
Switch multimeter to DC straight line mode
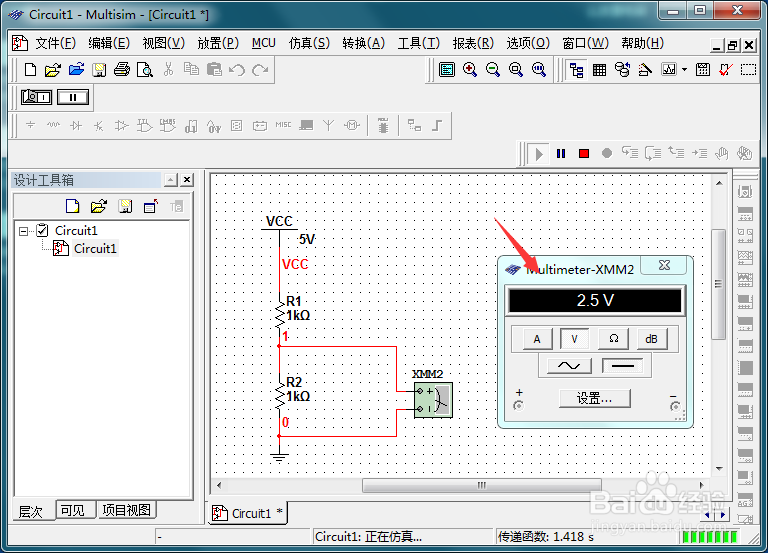coord(623,366)
